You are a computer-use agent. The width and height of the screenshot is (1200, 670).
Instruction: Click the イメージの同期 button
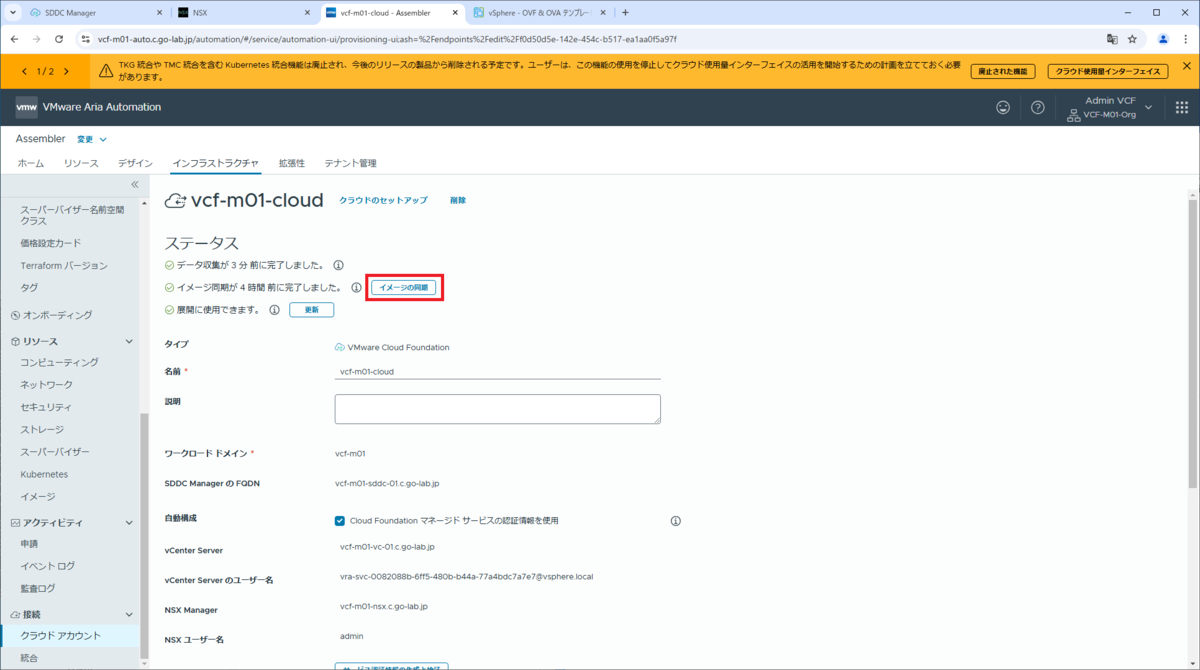[x=404, y=288]
